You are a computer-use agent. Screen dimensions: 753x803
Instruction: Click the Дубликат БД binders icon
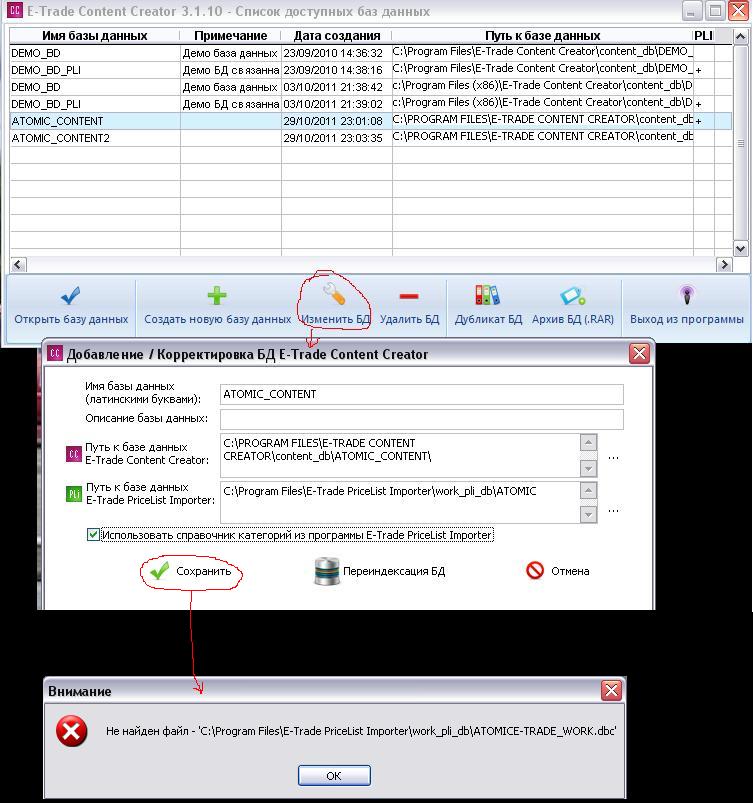click(x=487, y=295)
